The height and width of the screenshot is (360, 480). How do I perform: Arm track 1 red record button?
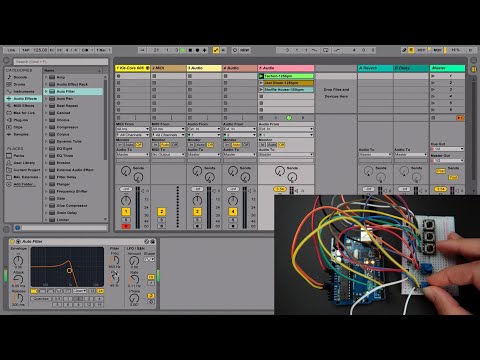pos(126,226)
